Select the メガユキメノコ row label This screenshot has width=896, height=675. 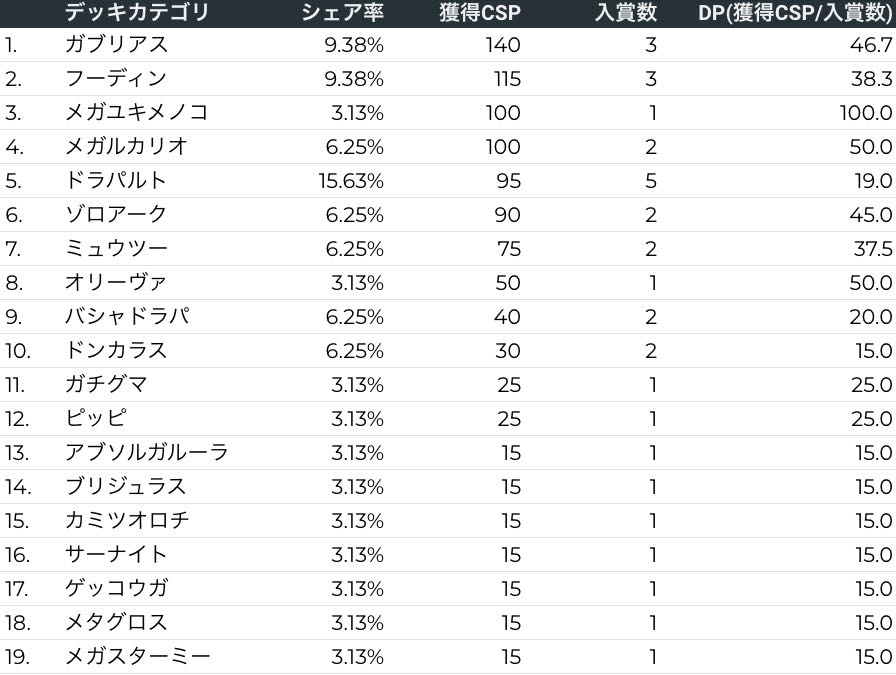[x=136, y=113]
